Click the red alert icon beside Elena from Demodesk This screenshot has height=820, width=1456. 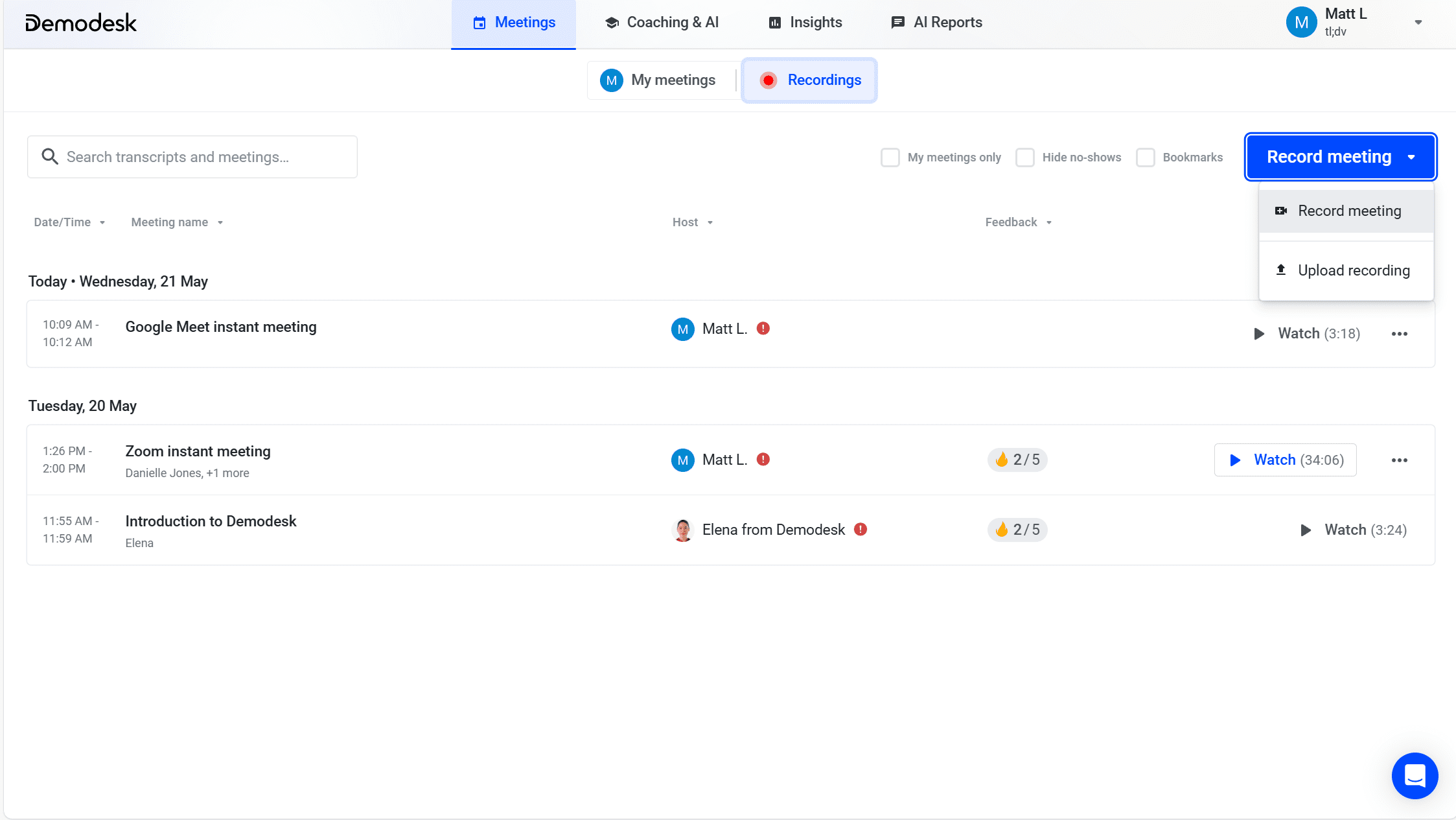point(861,529)
